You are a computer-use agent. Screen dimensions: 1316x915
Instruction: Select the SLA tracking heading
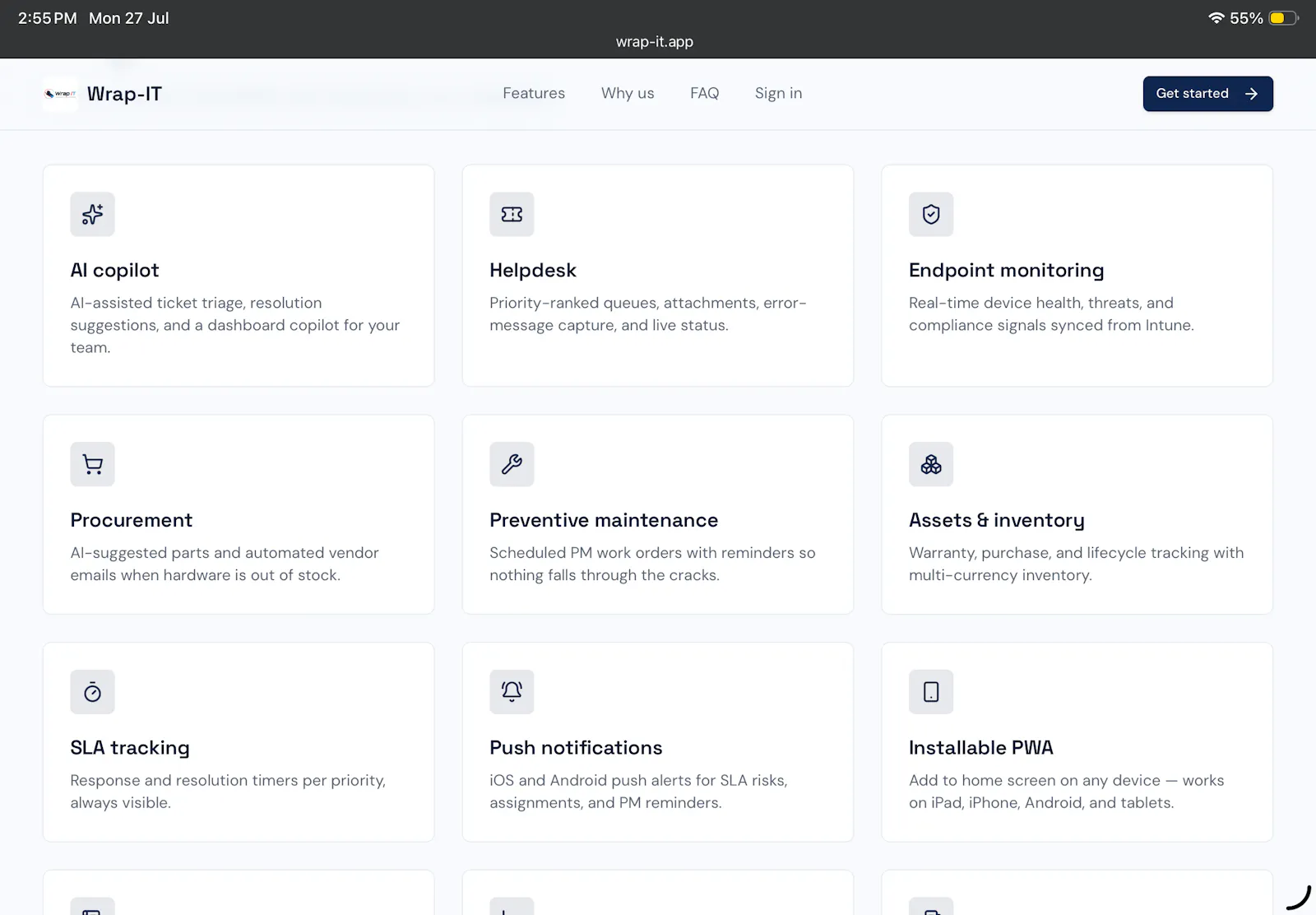click(130, 747)
